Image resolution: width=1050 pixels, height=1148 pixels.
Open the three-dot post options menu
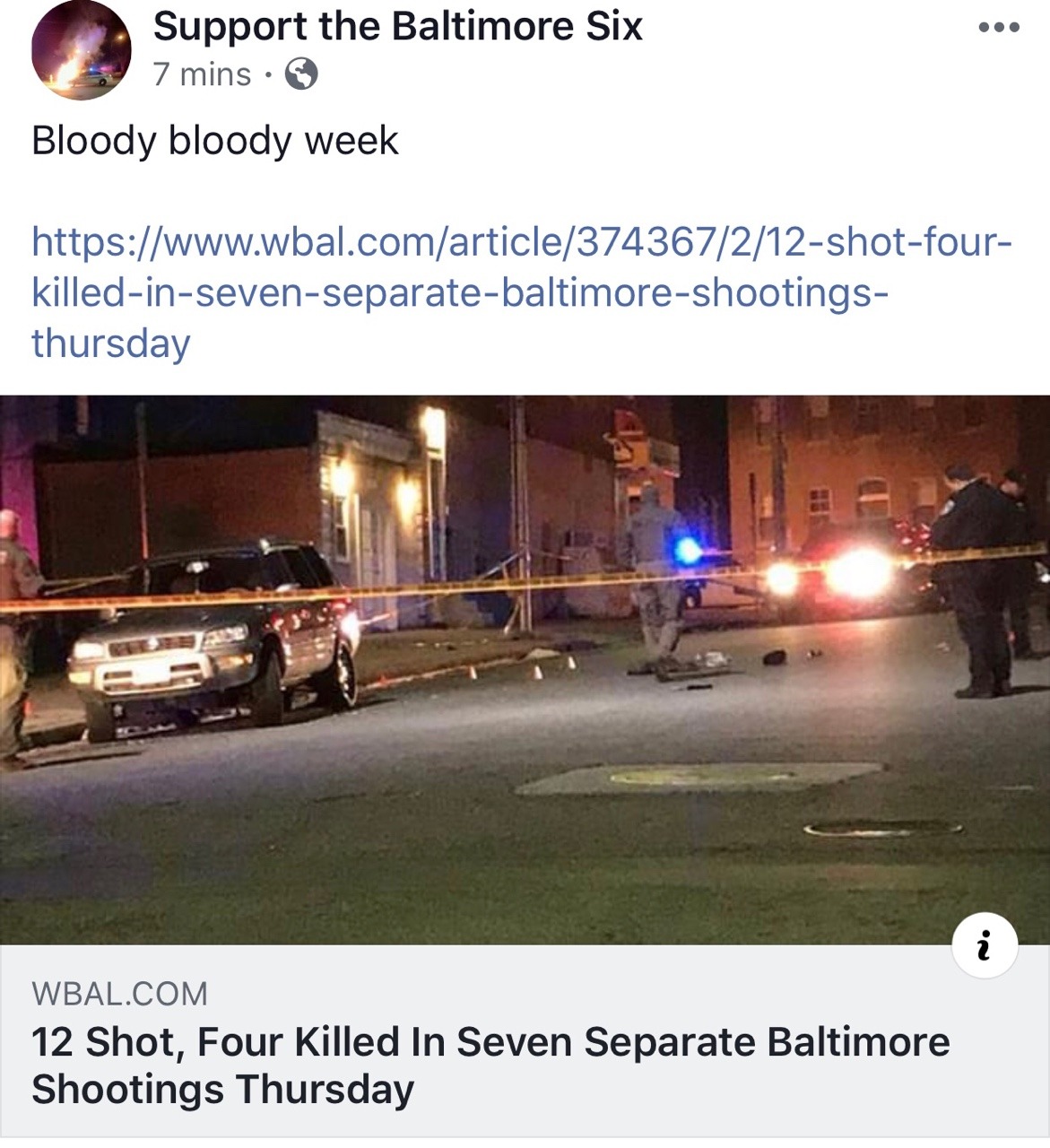[999, 27]
